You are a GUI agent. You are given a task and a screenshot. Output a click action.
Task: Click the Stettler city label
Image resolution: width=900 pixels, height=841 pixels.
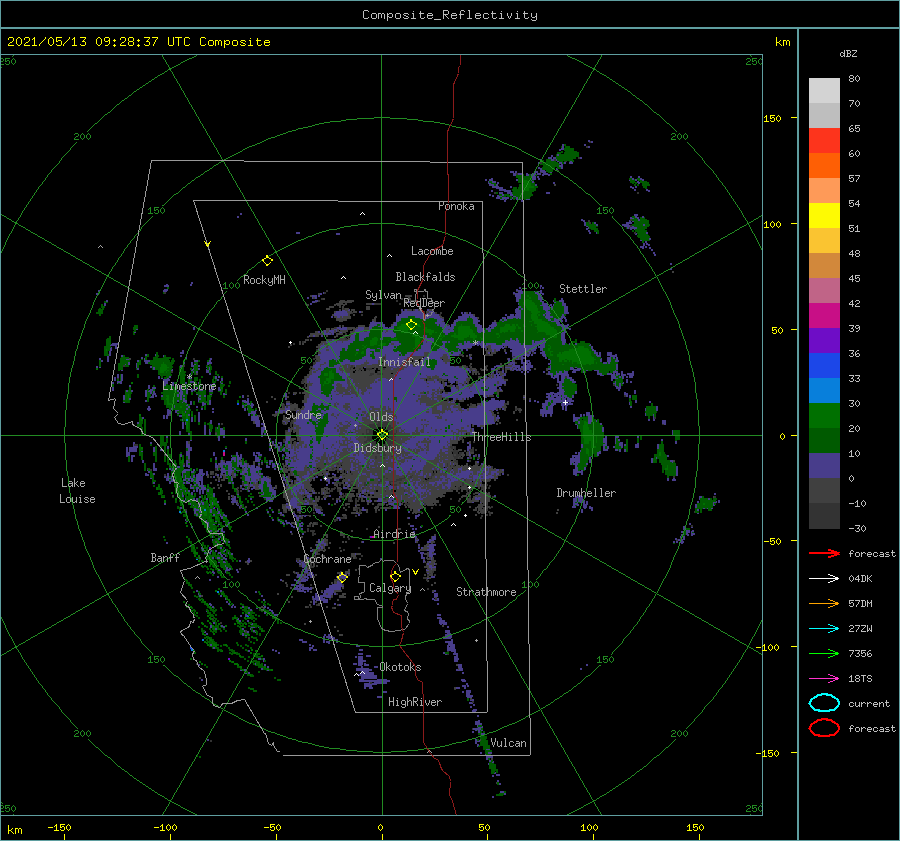583,289
